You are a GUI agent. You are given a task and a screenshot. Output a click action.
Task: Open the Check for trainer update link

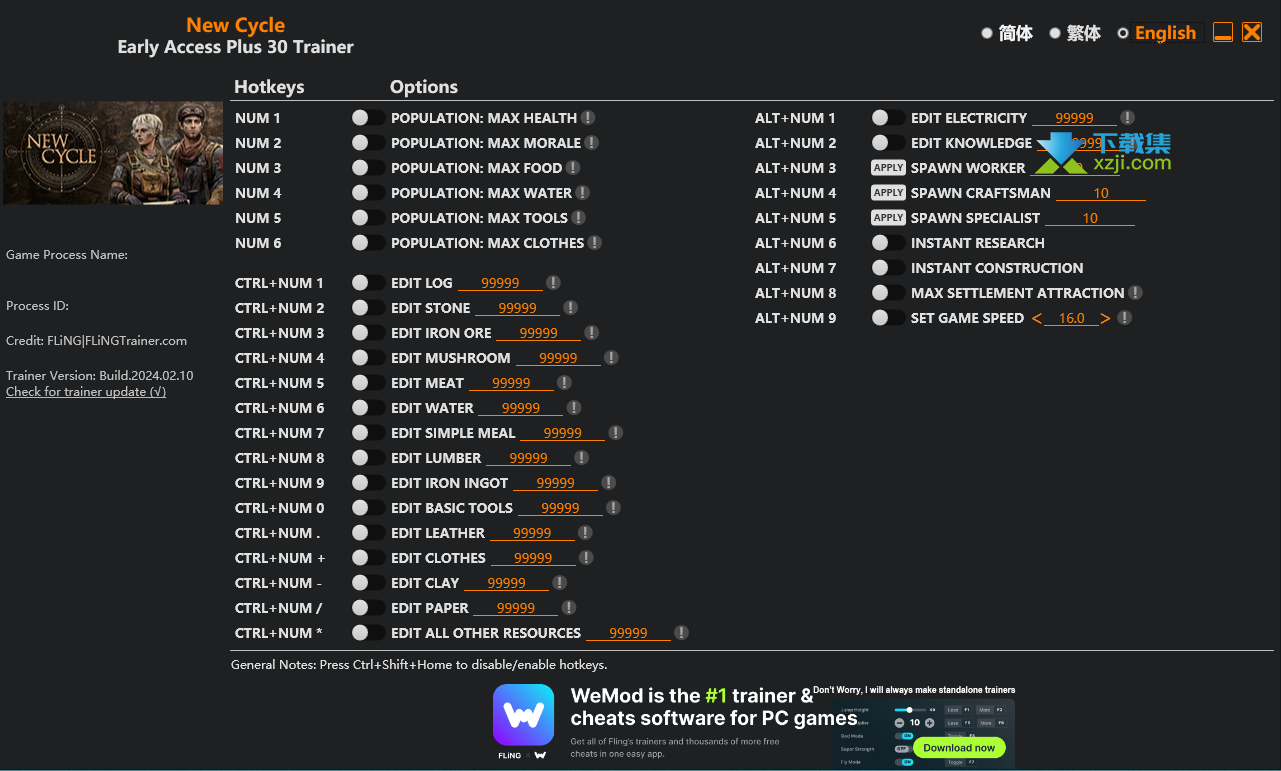[x=86, y=392]
